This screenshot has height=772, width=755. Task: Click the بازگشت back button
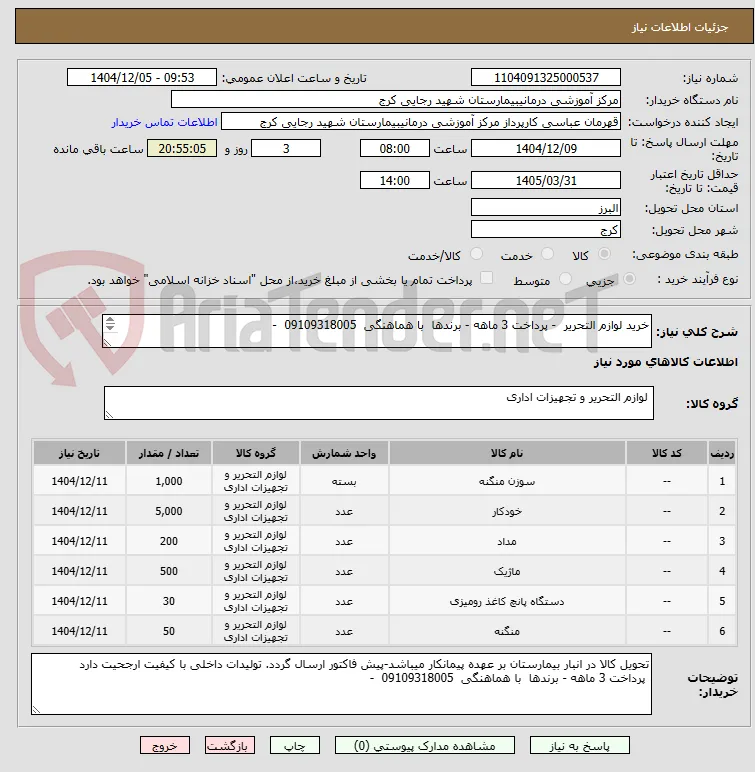(x=230, y=745)
